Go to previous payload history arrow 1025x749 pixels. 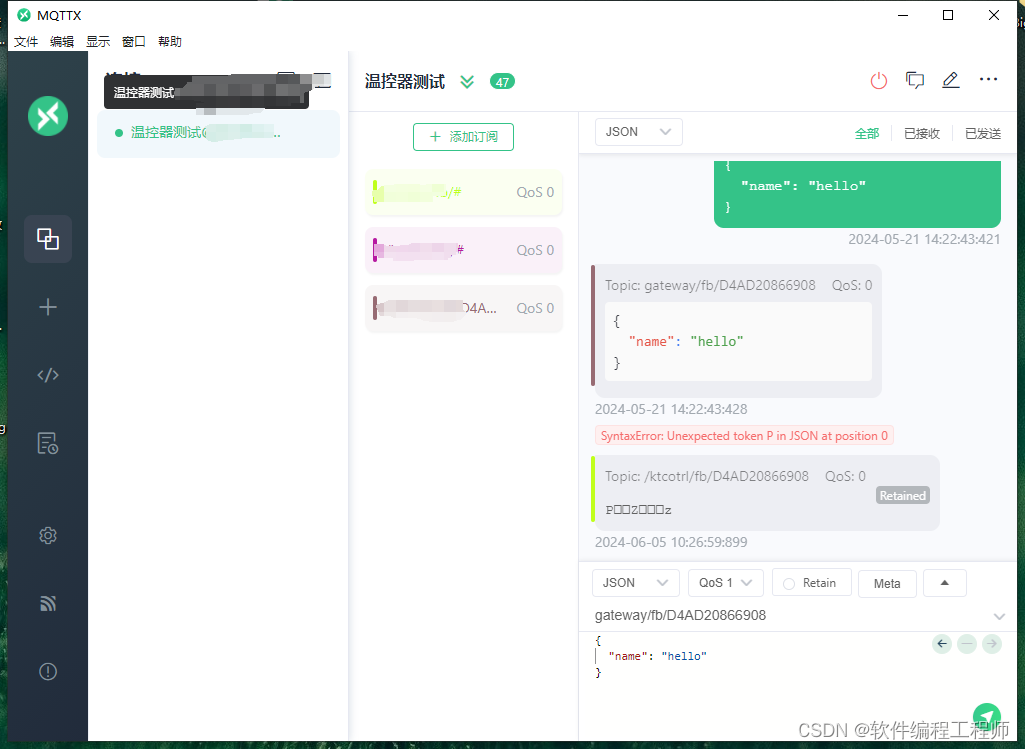[x=942, y=644]
